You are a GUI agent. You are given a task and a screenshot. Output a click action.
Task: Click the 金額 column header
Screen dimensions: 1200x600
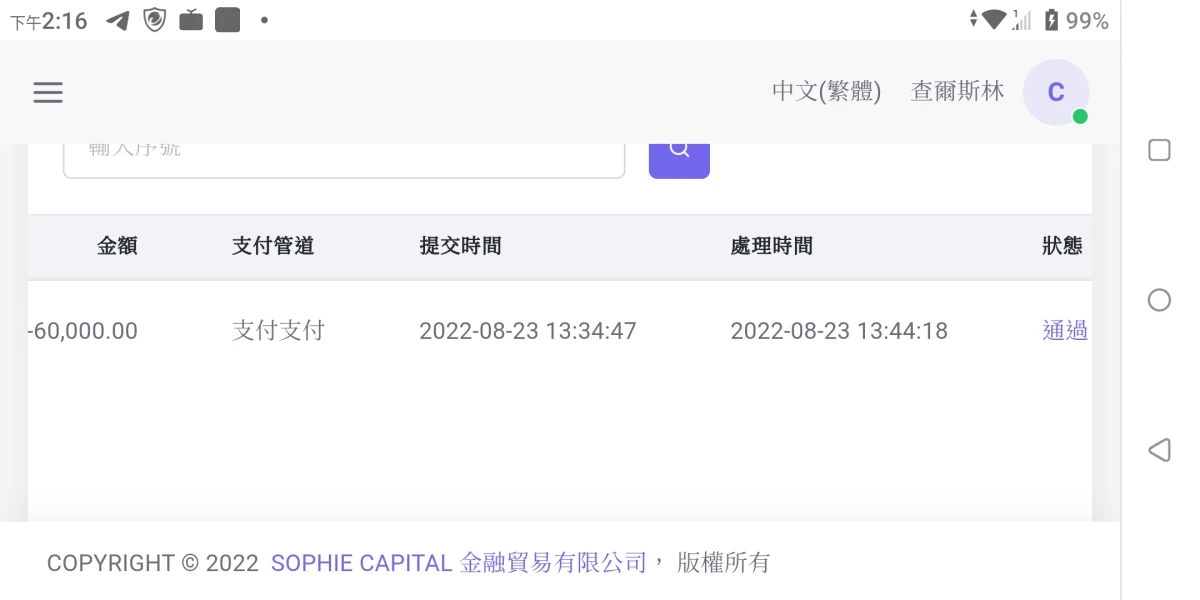117,246
